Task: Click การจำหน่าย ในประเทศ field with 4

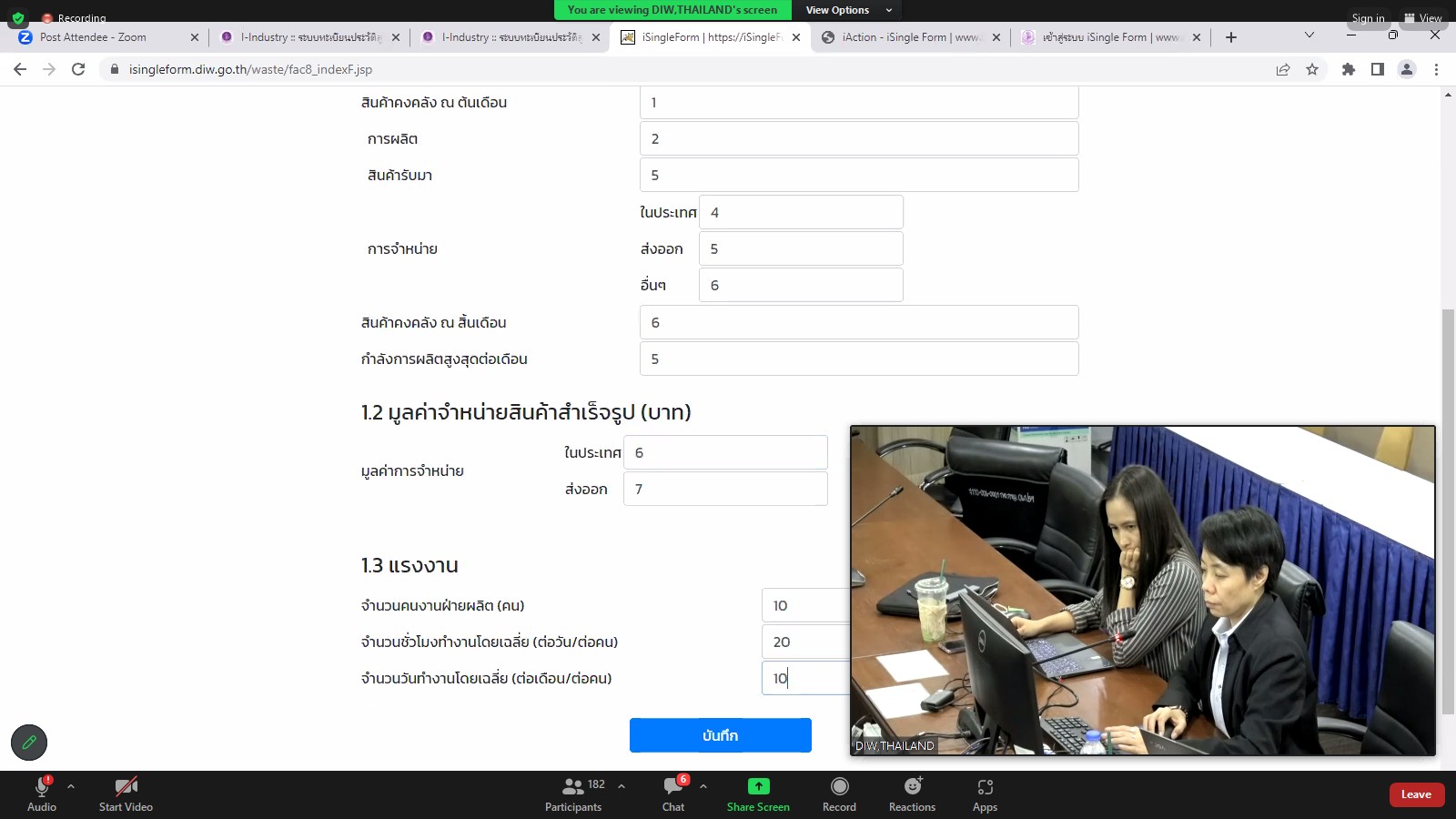Action: 801,212
